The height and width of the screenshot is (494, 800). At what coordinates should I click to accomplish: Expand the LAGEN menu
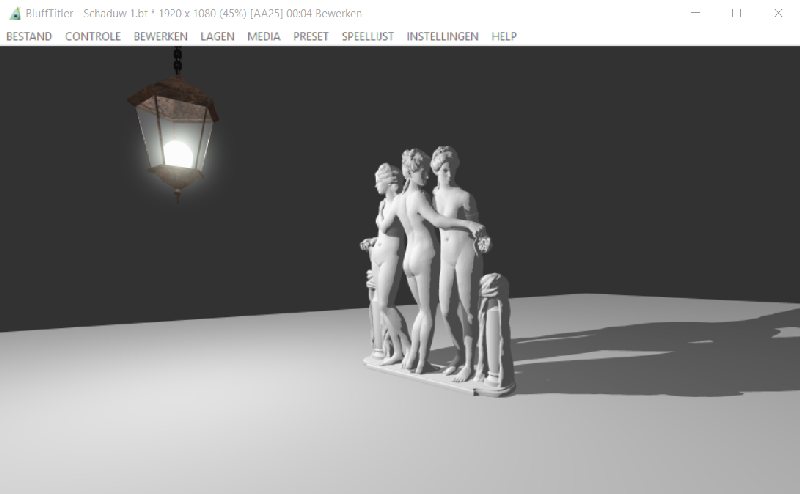point(217,36)
